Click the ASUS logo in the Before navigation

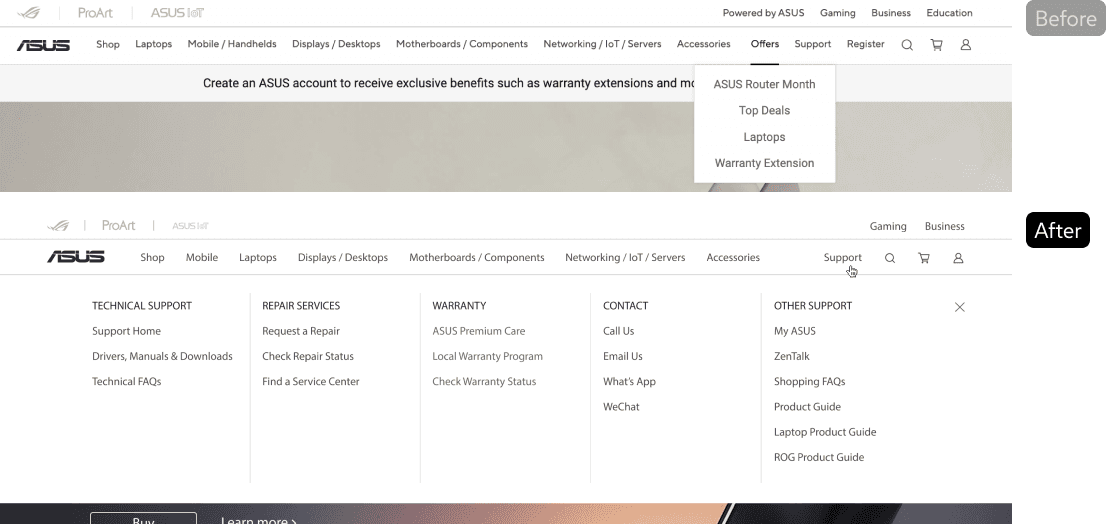coord(43,45)
